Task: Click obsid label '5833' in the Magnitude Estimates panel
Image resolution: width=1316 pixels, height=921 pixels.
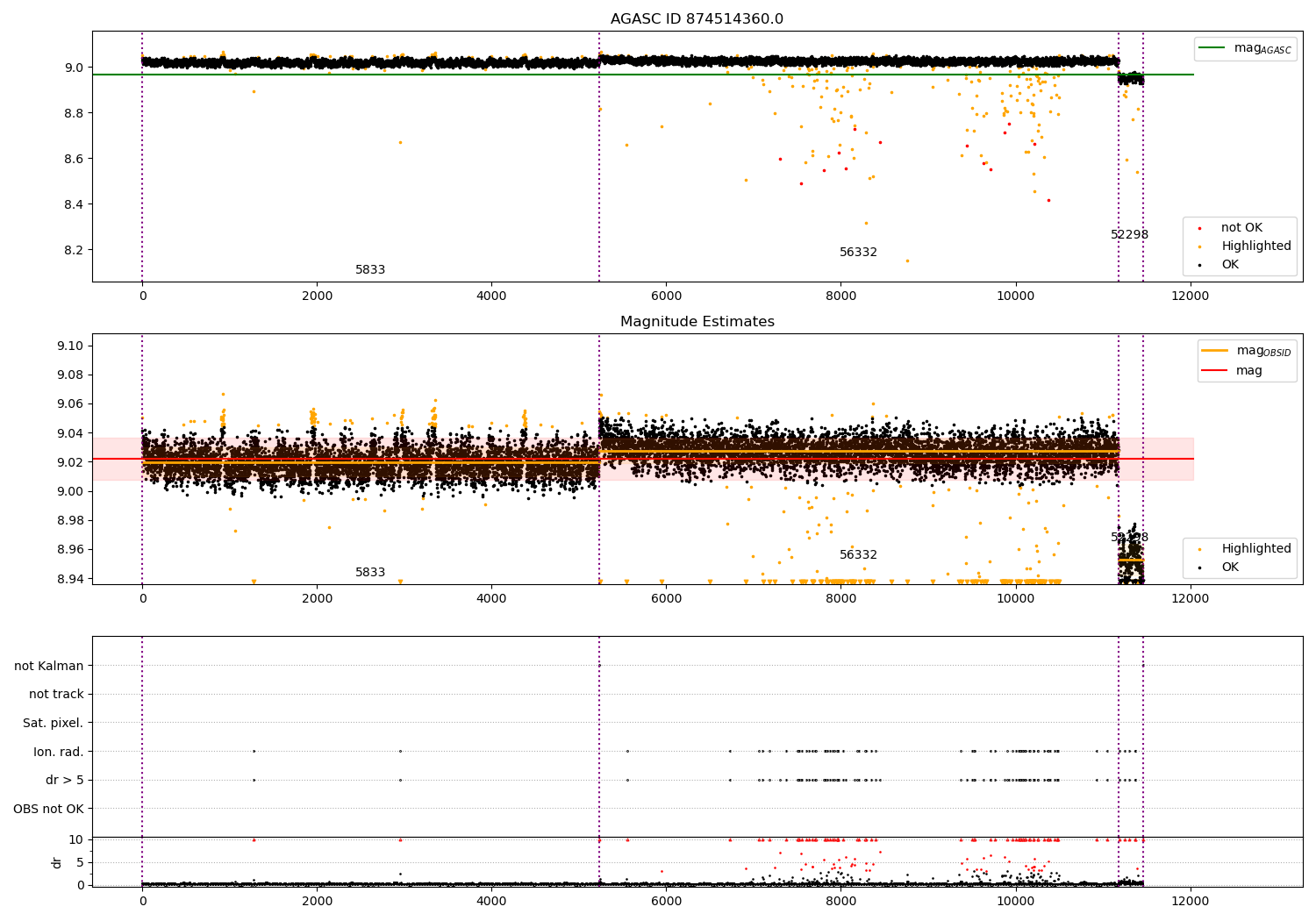Action: coord(370,573)
